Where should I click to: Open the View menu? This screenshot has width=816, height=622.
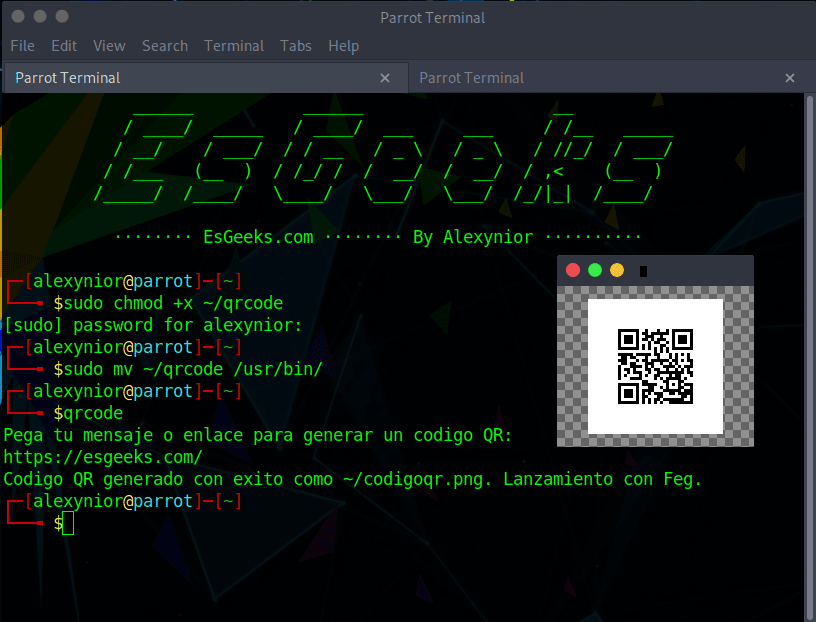[109, 46]
